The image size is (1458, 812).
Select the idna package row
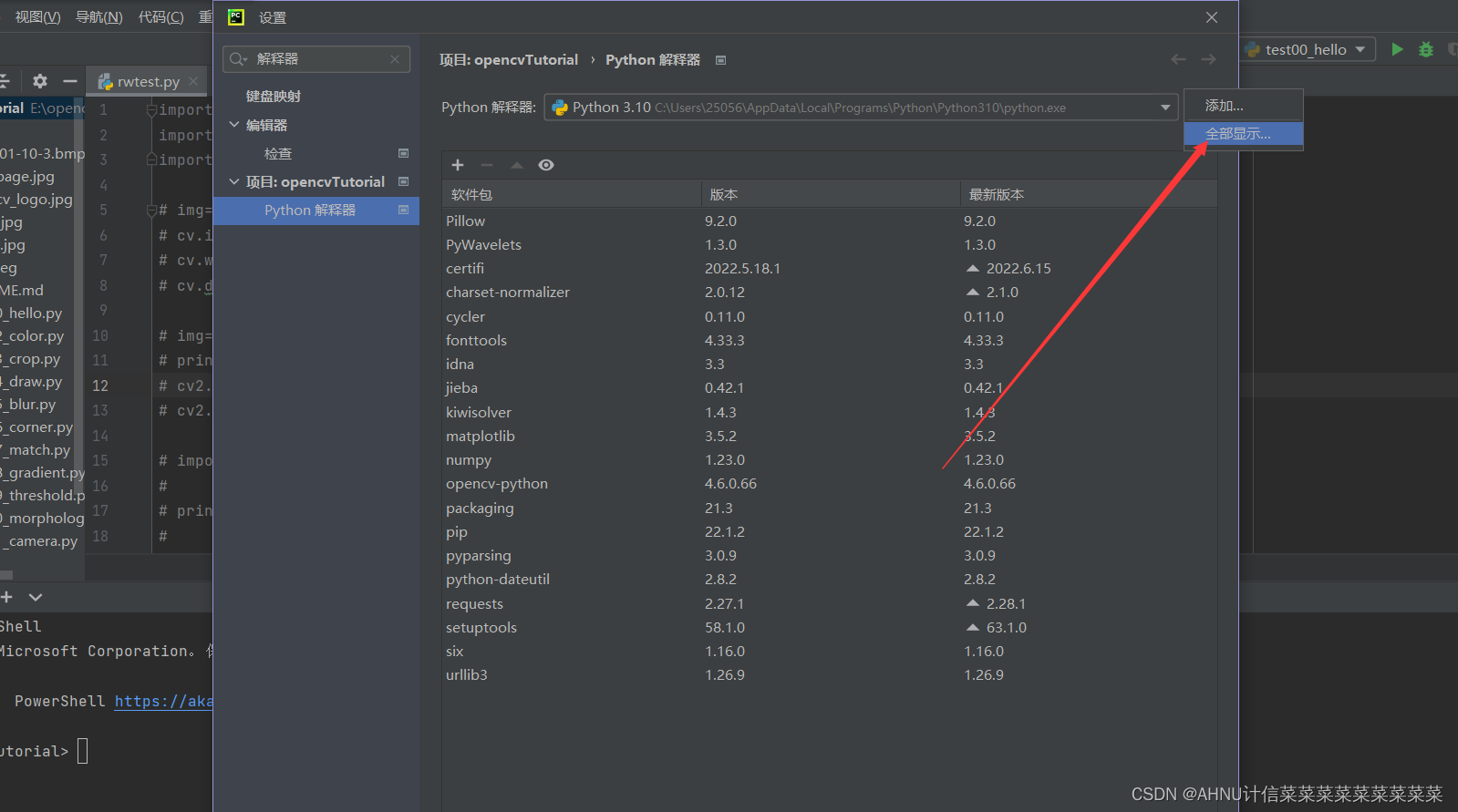point(830,364)
